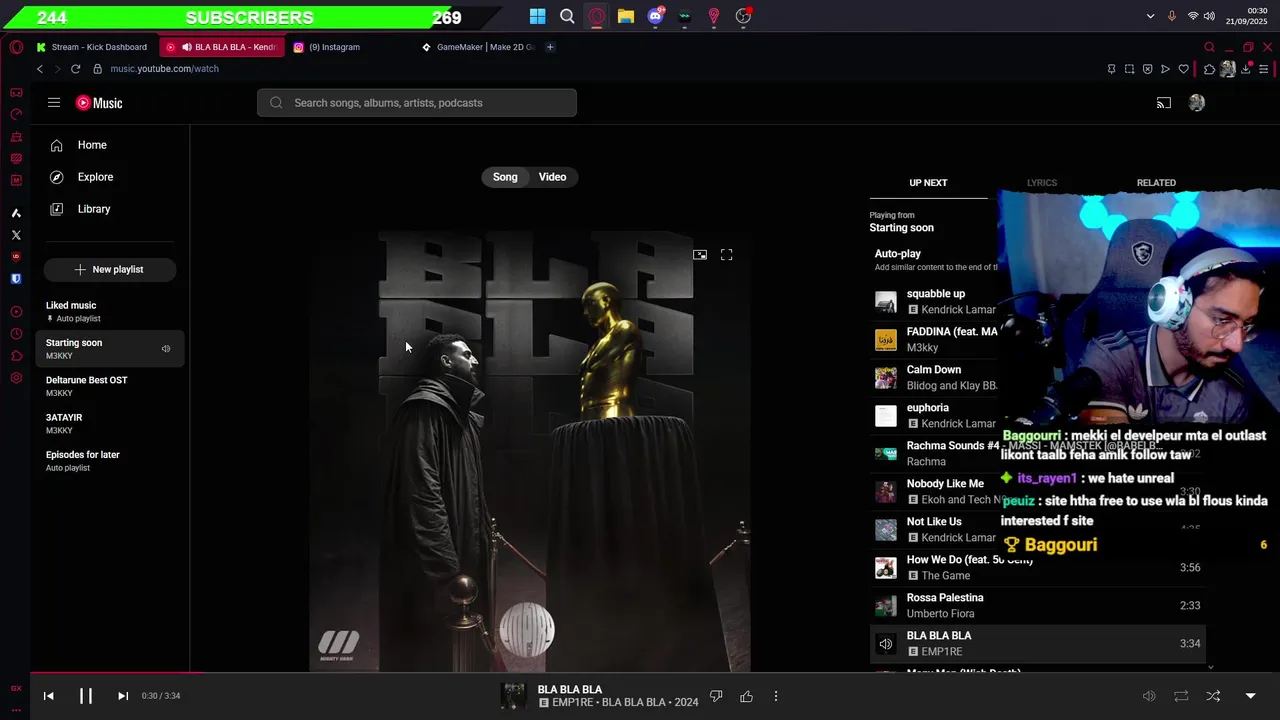The height and width of the screenshot is (720, 1280).
Task: Open File Explorer from taskbar
Action: (626, 16)
